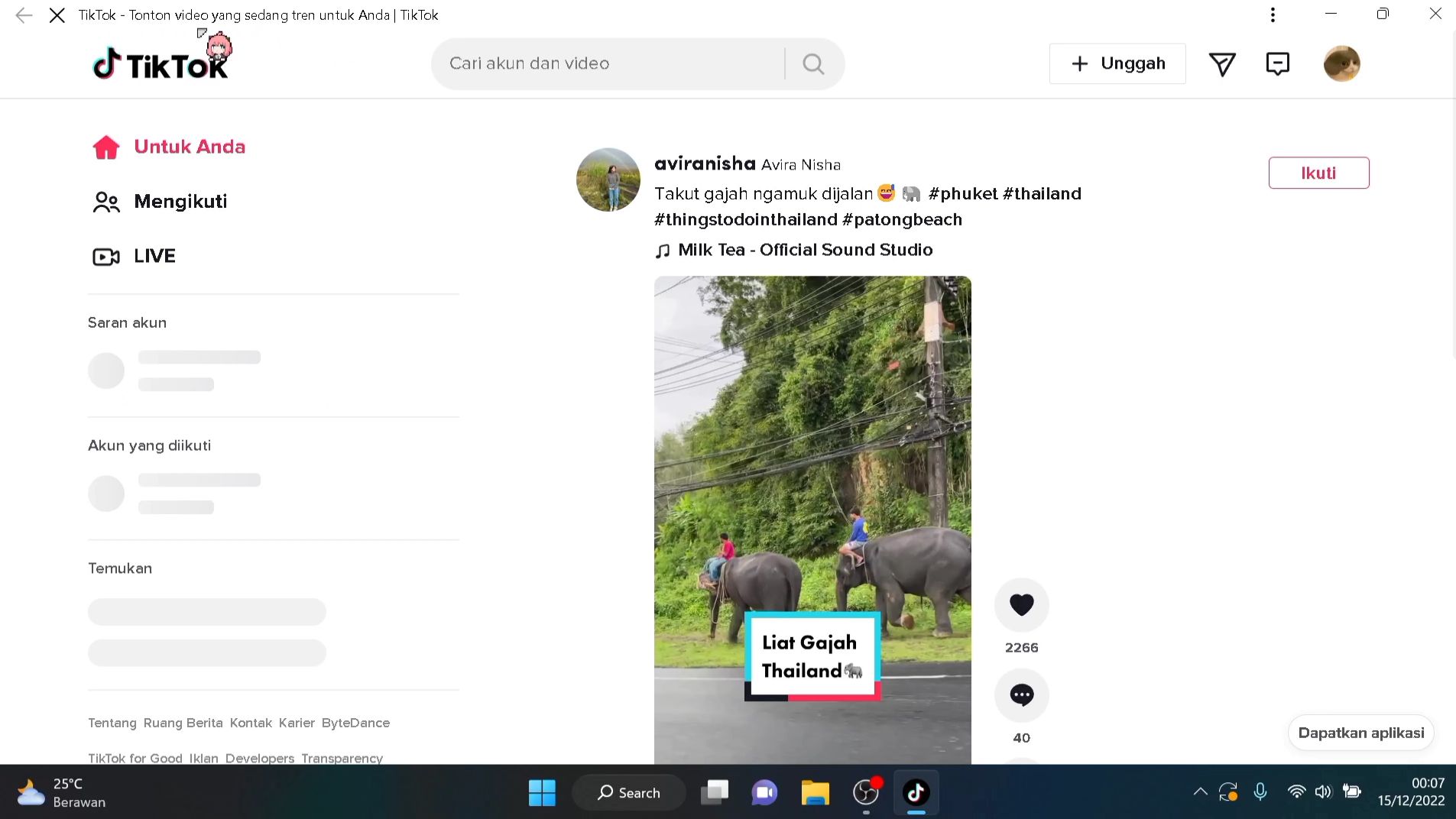
Task: Show hidden system tray icons chevron
Action: point(1200,792)
